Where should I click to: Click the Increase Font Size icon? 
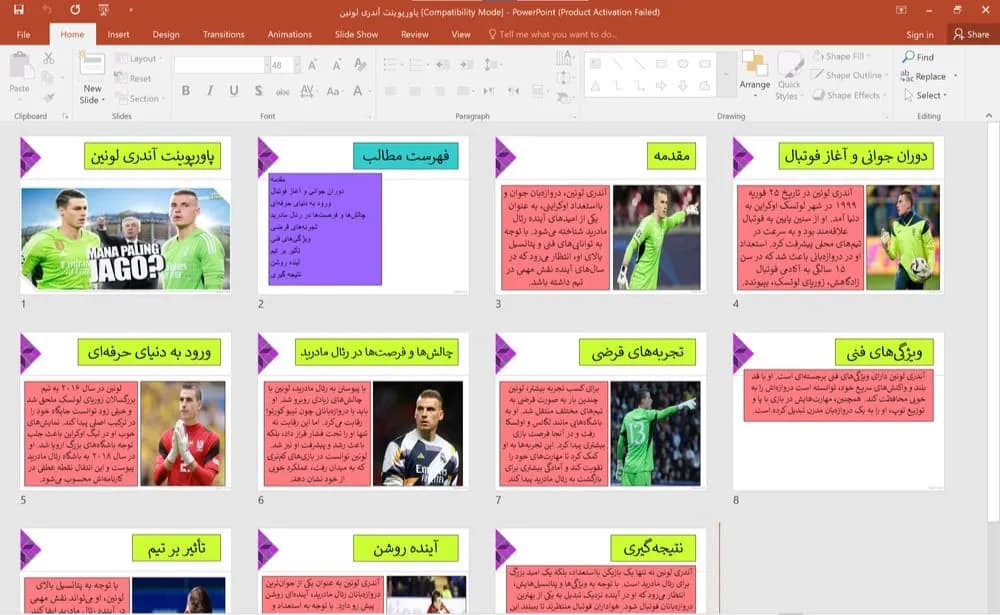point(312,64)
